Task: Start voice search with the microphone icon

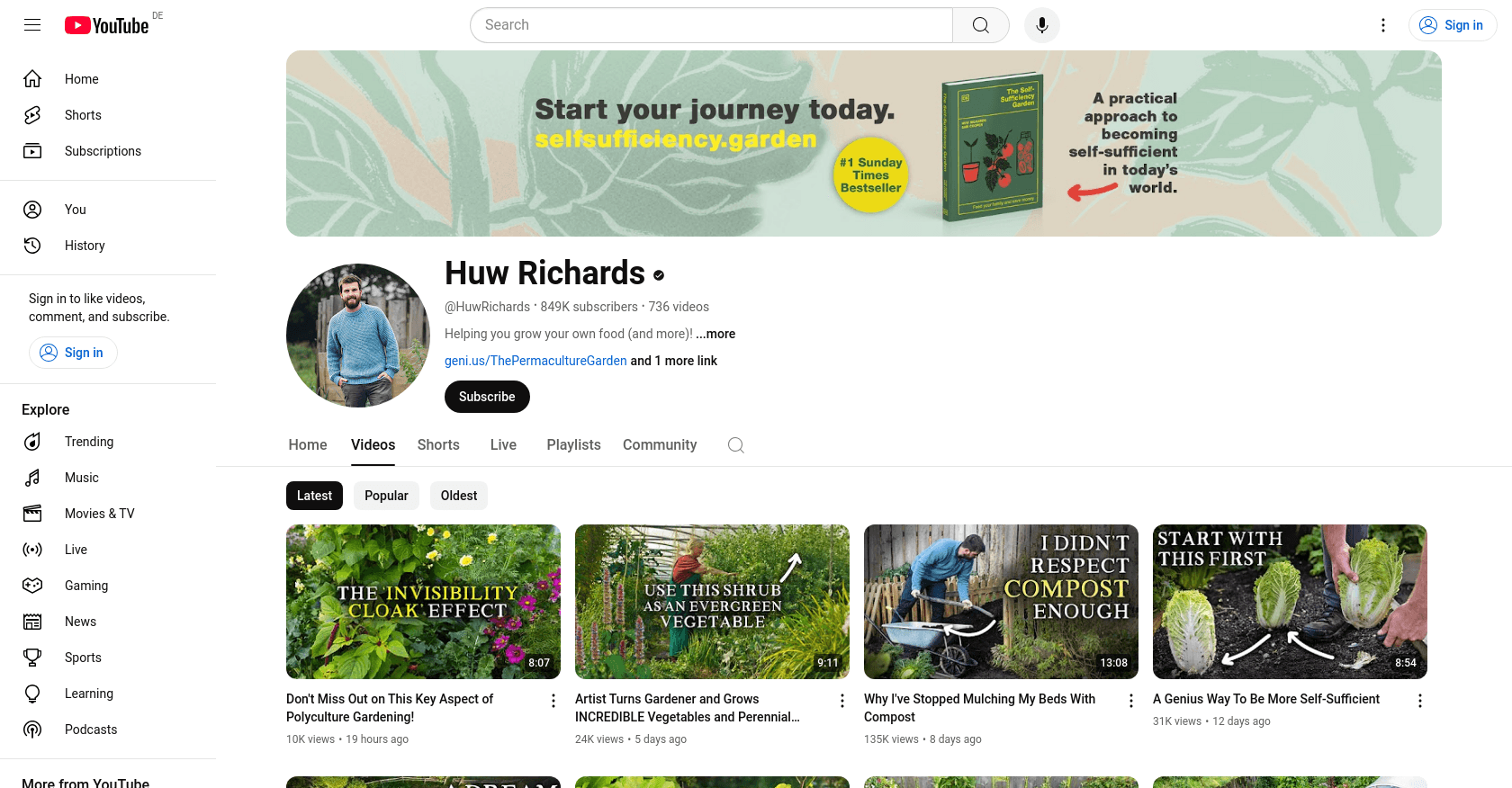Action: (x=1041, y=25)
